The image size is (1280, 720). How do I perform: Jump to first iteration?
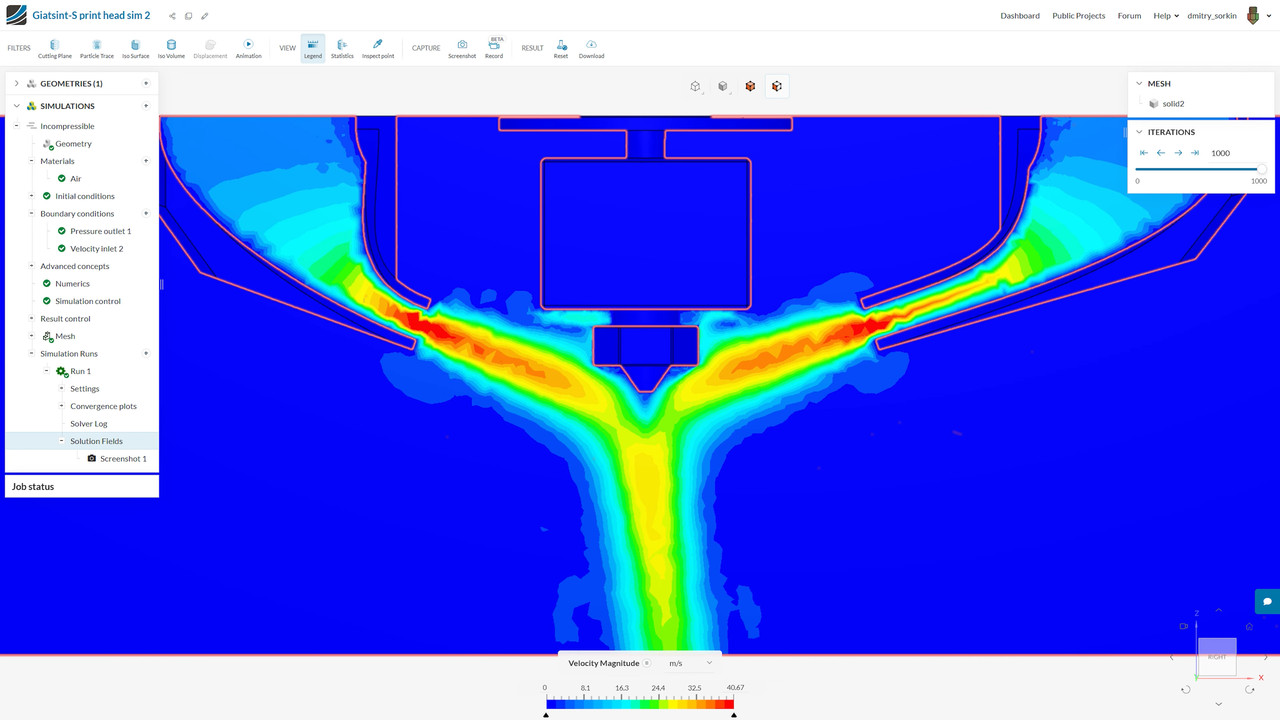click(1144, 153)
